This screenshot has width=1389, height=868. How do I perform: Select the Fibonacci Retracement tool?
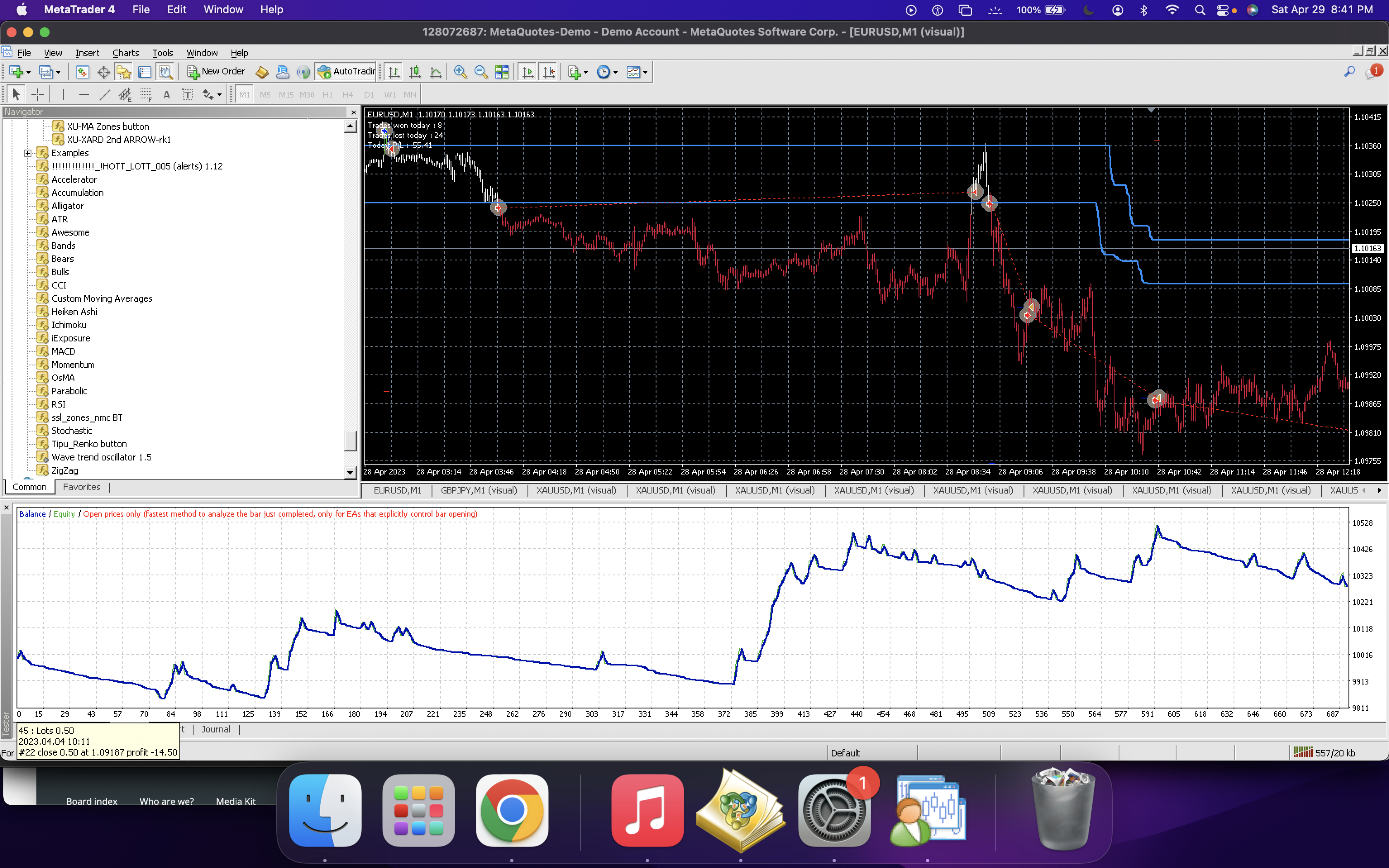pyautogui.click(x=146, y=95)
